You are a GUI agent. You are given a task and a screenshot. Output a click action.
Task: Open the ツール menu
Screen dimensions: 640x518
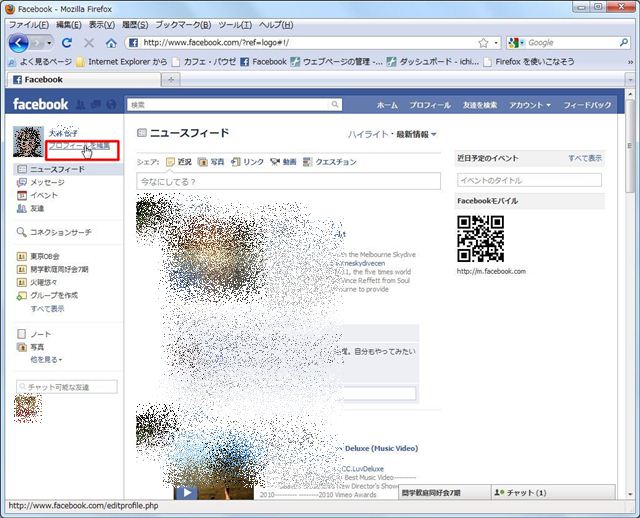tap(235, 25)
